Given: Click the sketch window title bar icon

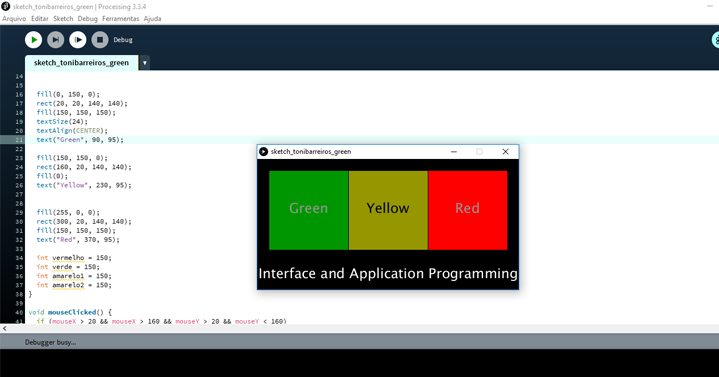Looking at the screenshot, I should click(x=264, y=152).
